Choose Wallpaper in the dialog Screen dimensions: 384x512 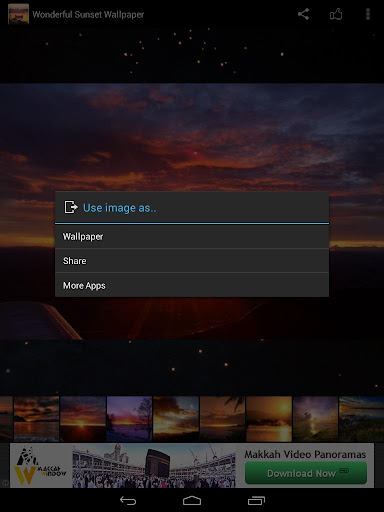192,237
